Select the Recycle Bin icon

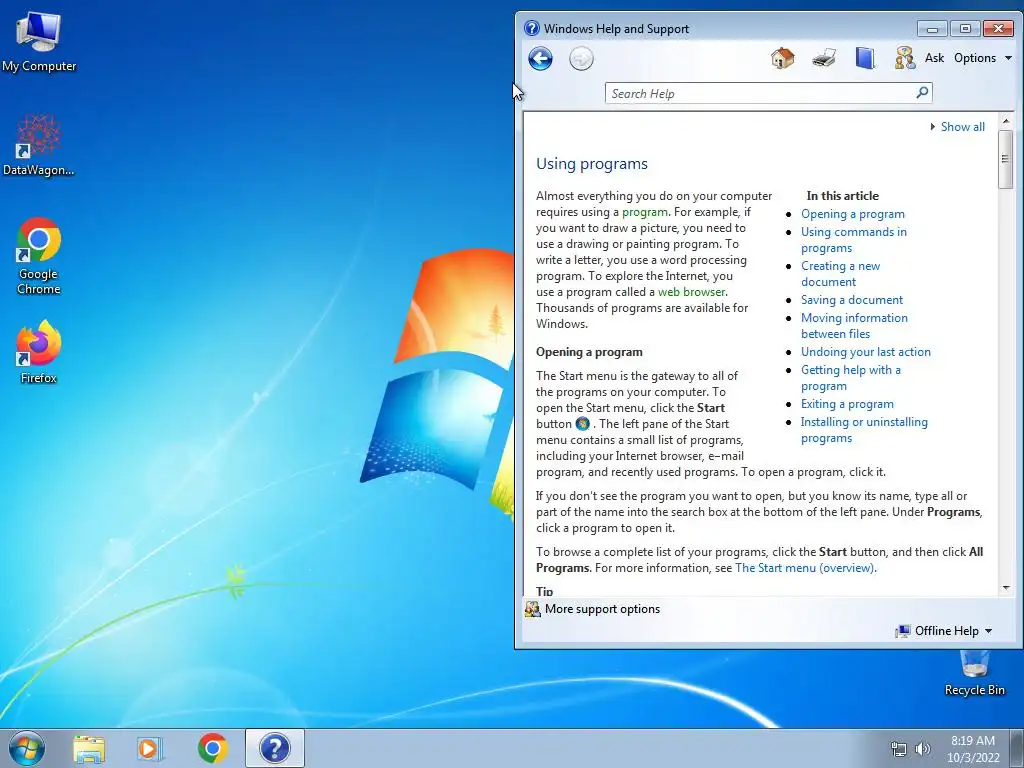coord(974,674)
